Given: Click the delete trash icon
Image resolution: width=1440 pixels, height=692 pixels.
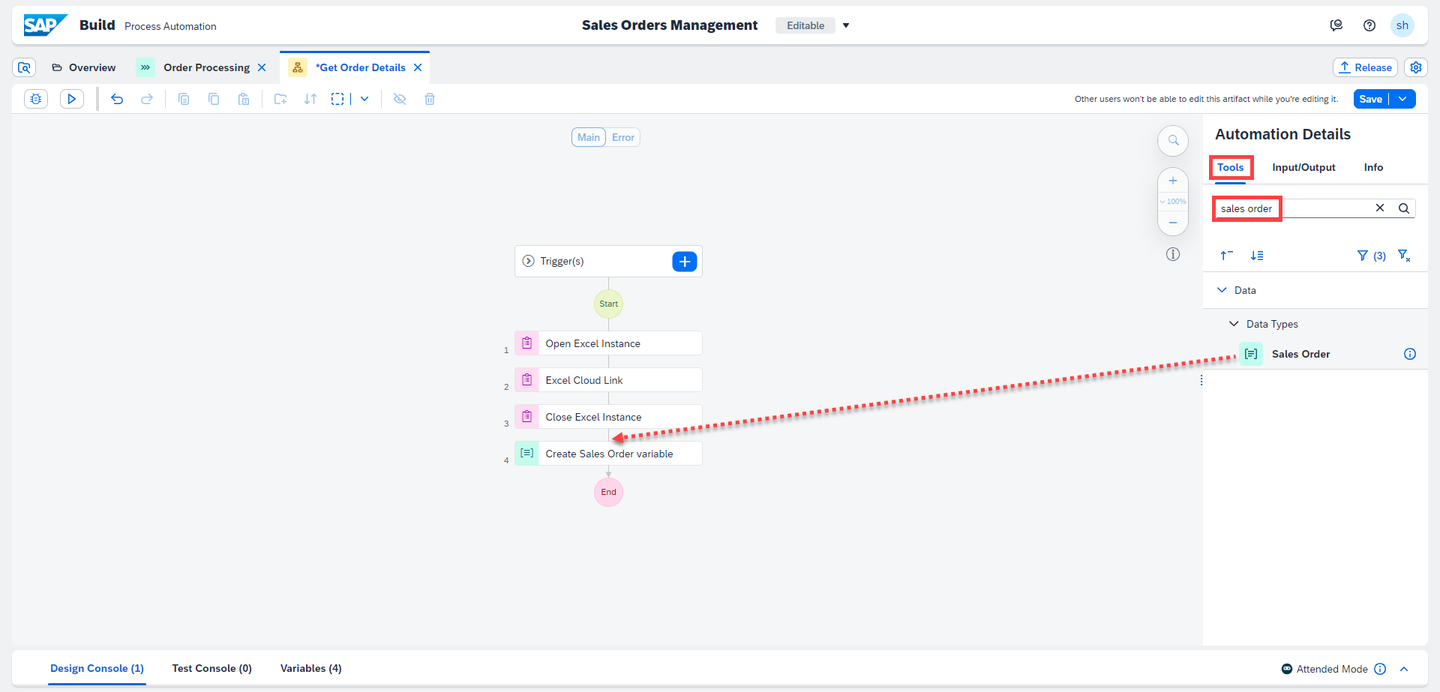Looking at the screenshot, I should click(430, 99).
